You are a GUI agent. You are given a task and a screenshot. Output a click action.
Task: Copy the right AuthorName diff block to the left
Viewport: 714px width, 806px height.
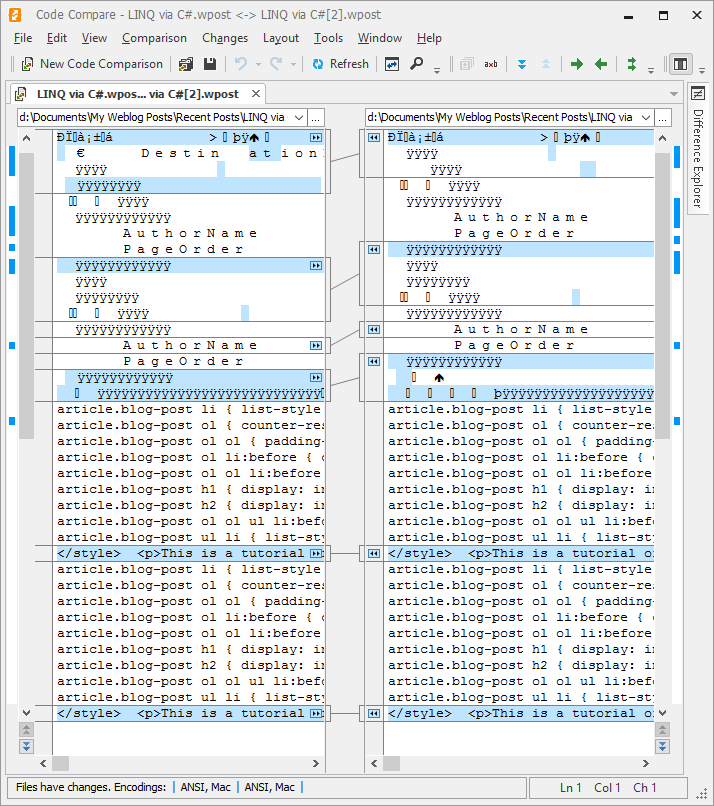click(374, 329)
